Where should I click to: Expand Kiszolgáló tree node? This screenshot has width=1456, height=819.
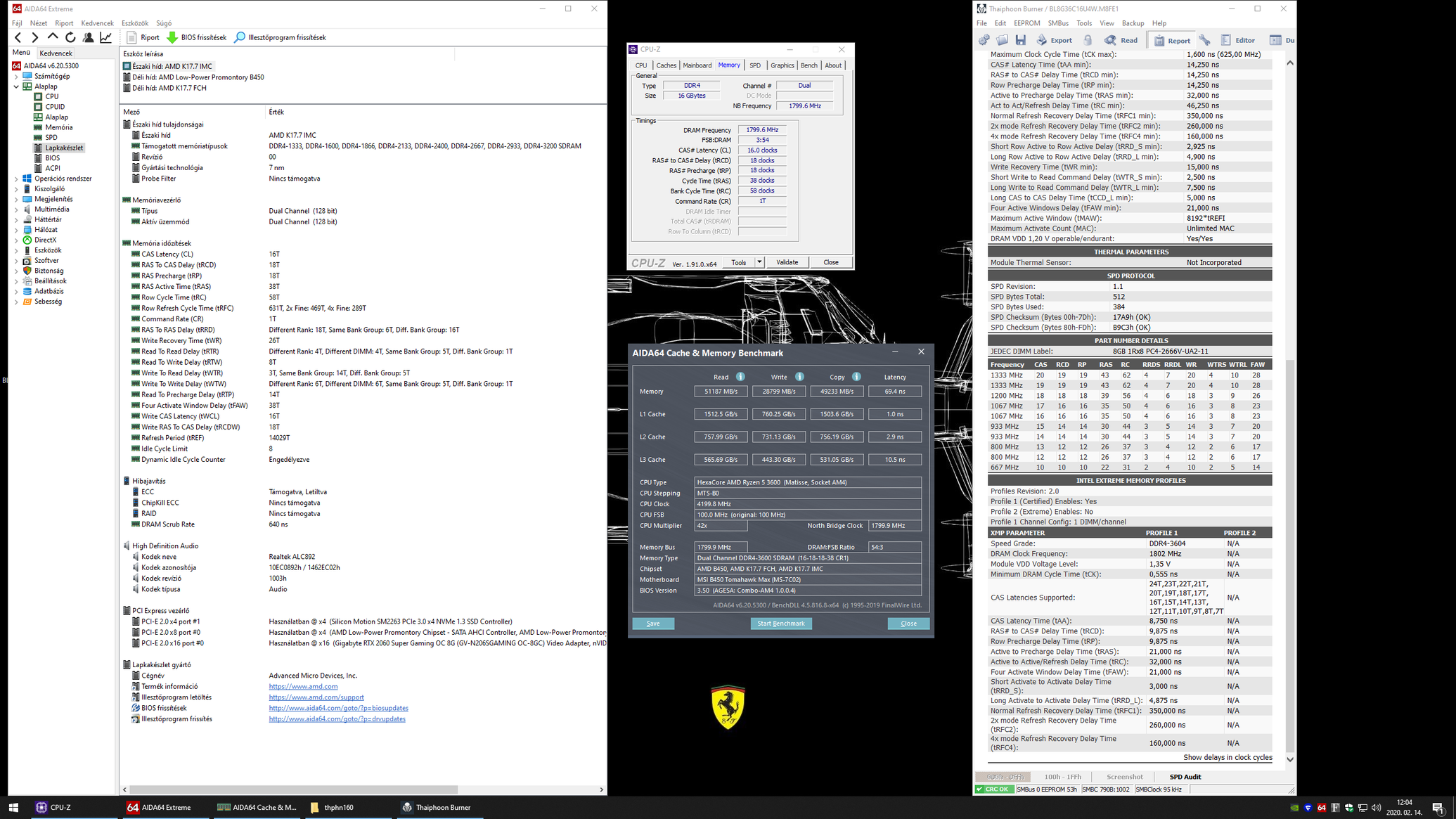pos(17,189)
